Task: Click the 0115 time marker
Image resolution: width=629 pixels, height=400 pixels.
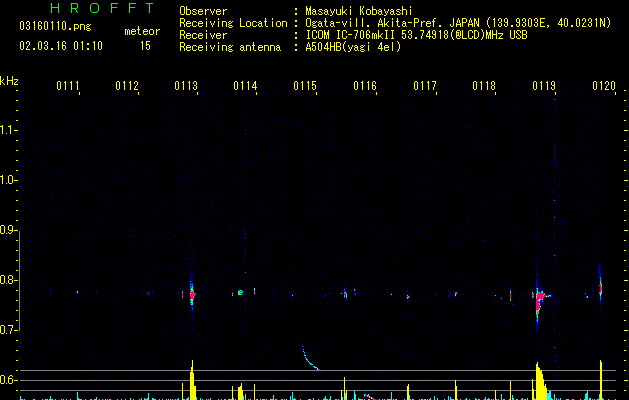Action: pos(305,86)
